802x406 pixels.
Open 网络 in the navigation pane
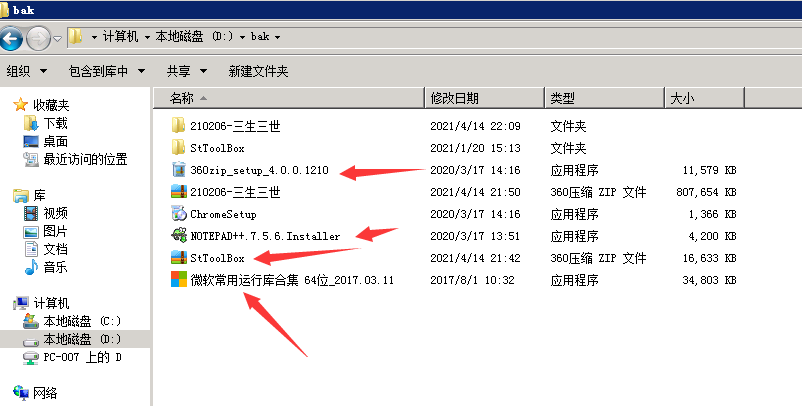coord(46,392)
